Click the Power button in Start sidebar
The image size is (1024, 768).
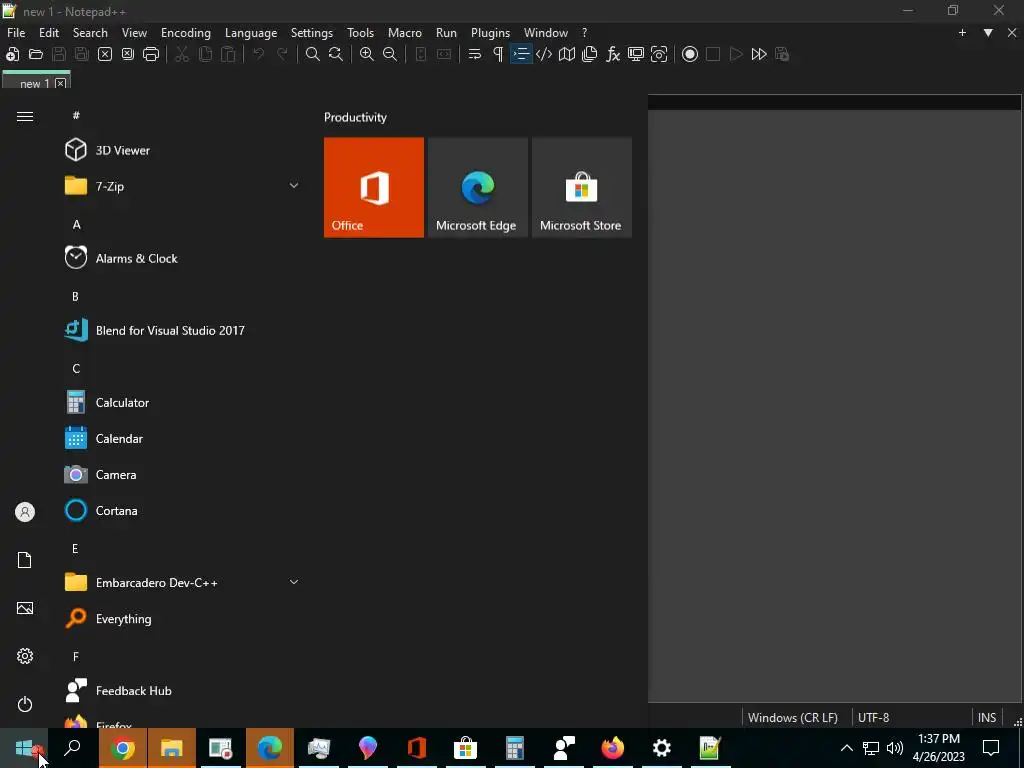point(25,704)
